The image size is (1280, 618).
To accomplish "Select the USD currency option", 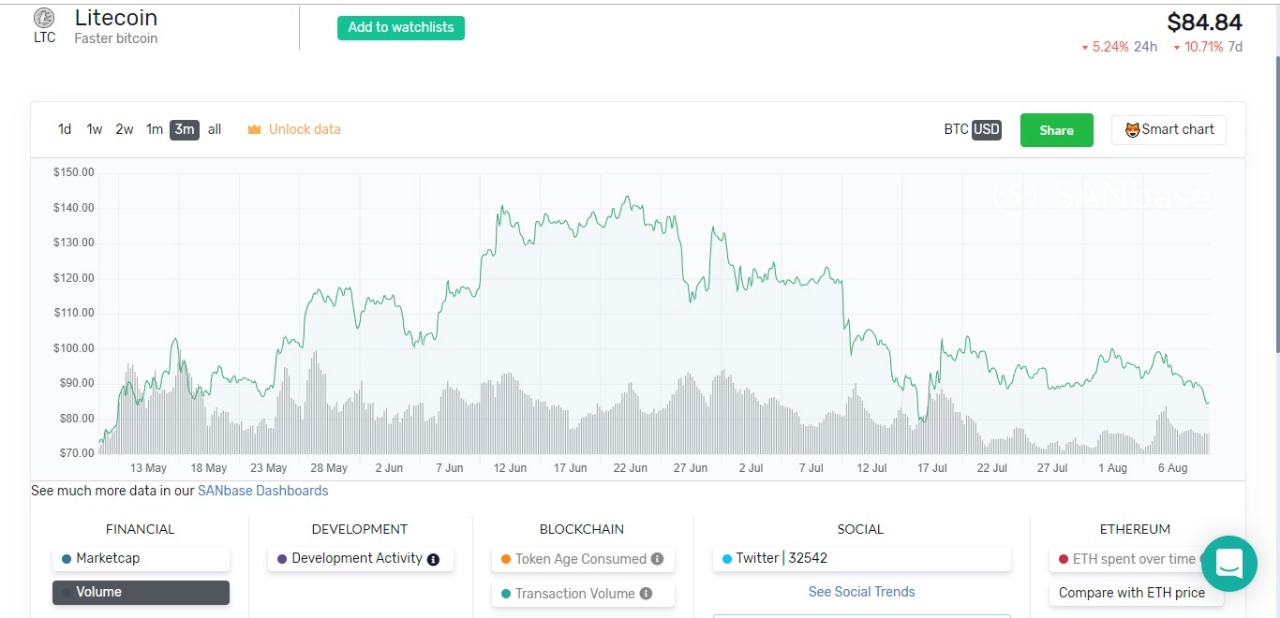I will 986,130.
